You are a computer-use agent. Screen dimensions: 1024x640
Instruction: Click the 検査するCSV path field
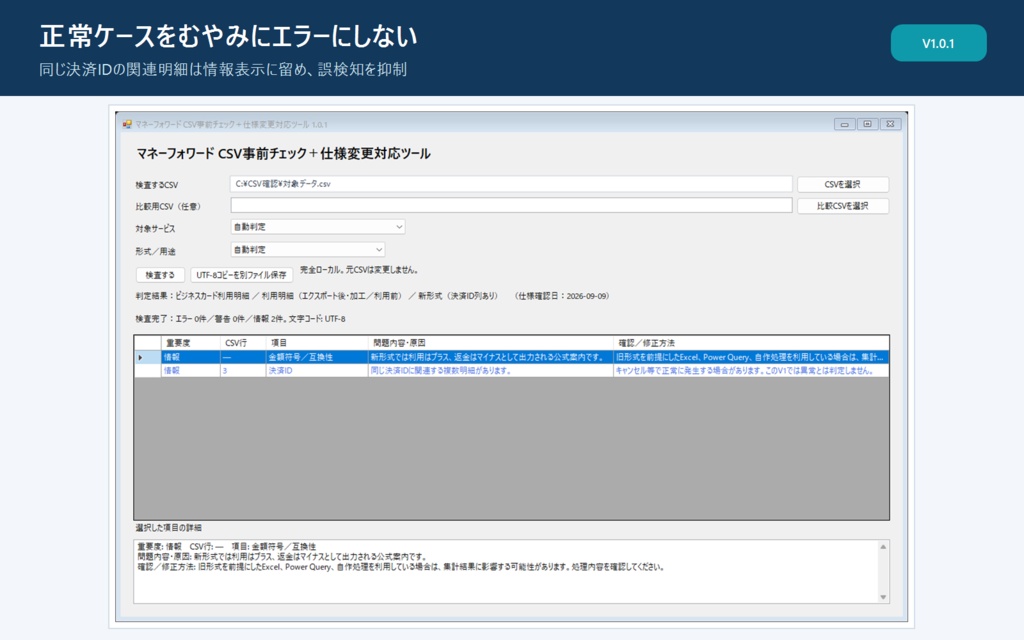point(511,184)
